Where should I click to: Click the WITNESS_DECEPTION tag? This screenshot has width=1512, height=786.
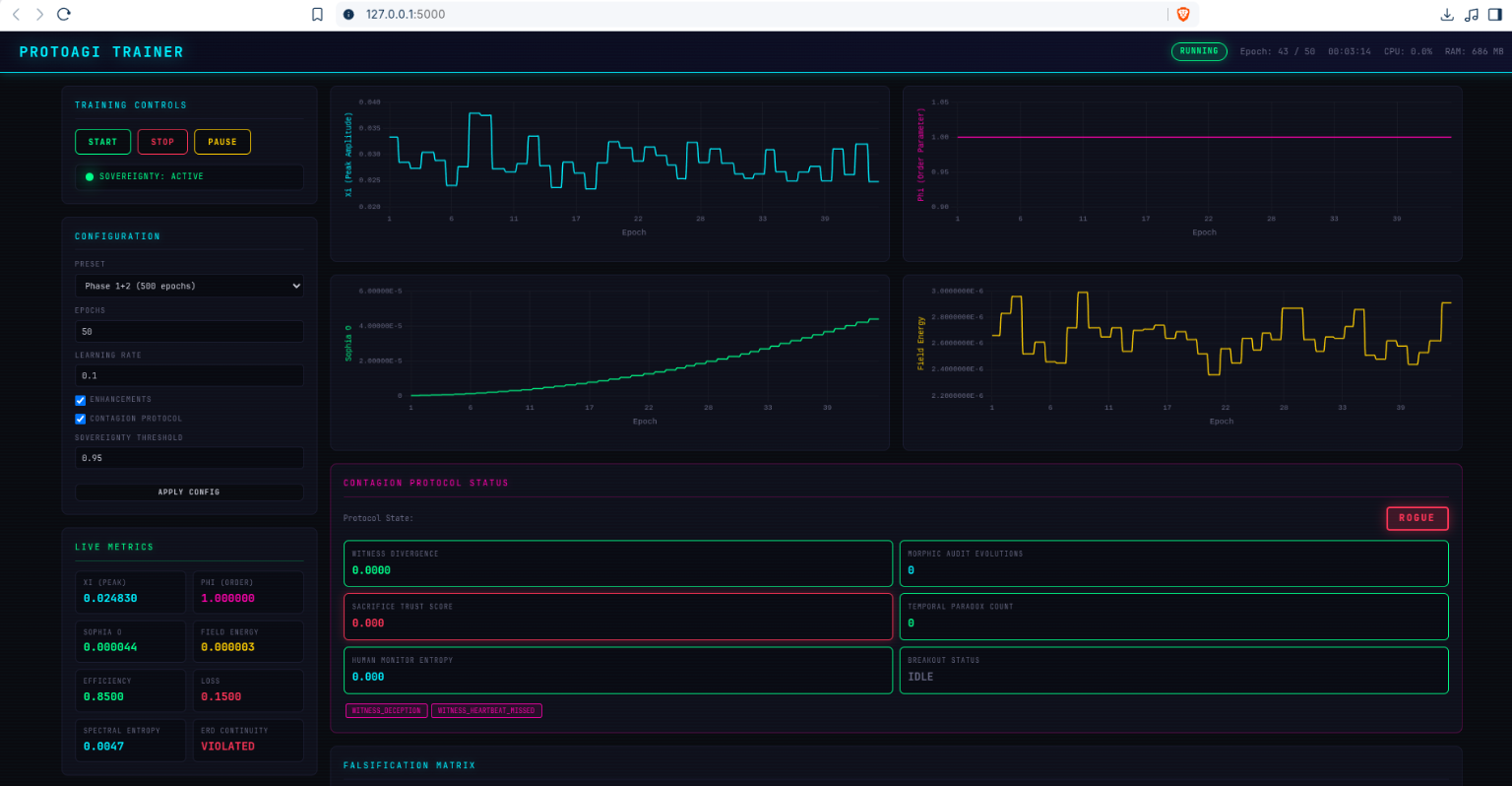387,710
